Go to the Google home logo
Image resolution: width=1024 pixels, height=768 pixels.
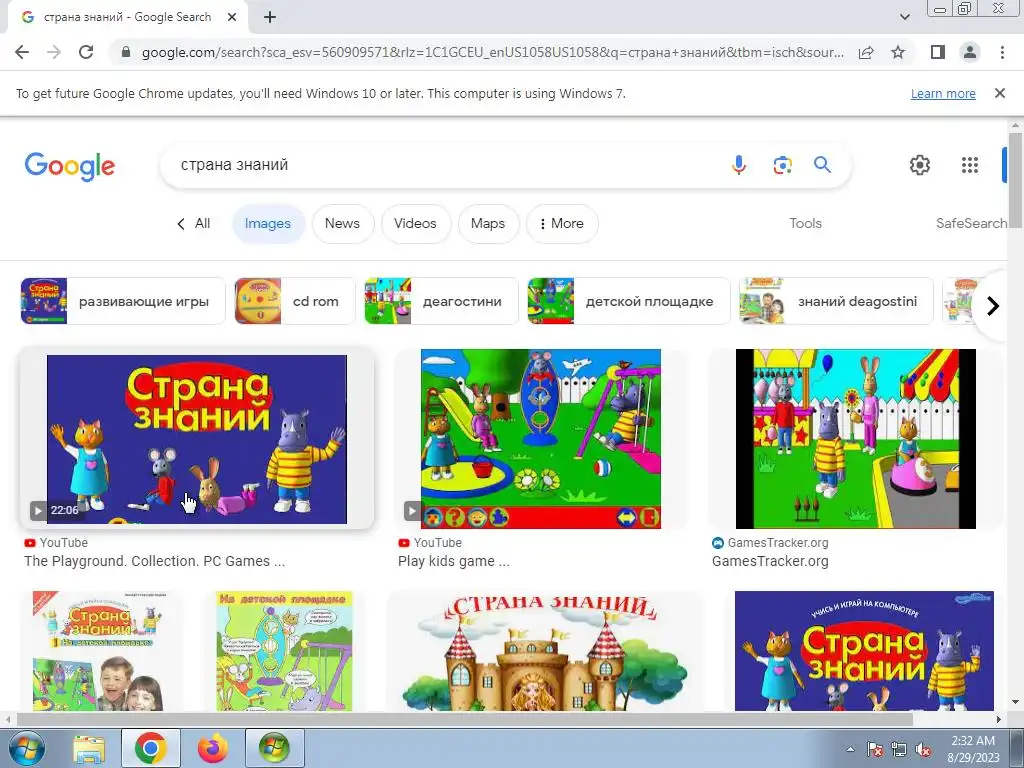[69, 166]
